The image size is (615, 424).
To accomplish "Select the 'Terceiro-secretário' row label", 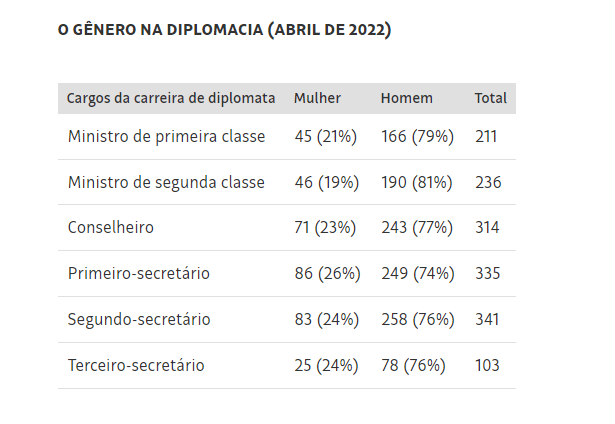I will click(x=136, y=365).
